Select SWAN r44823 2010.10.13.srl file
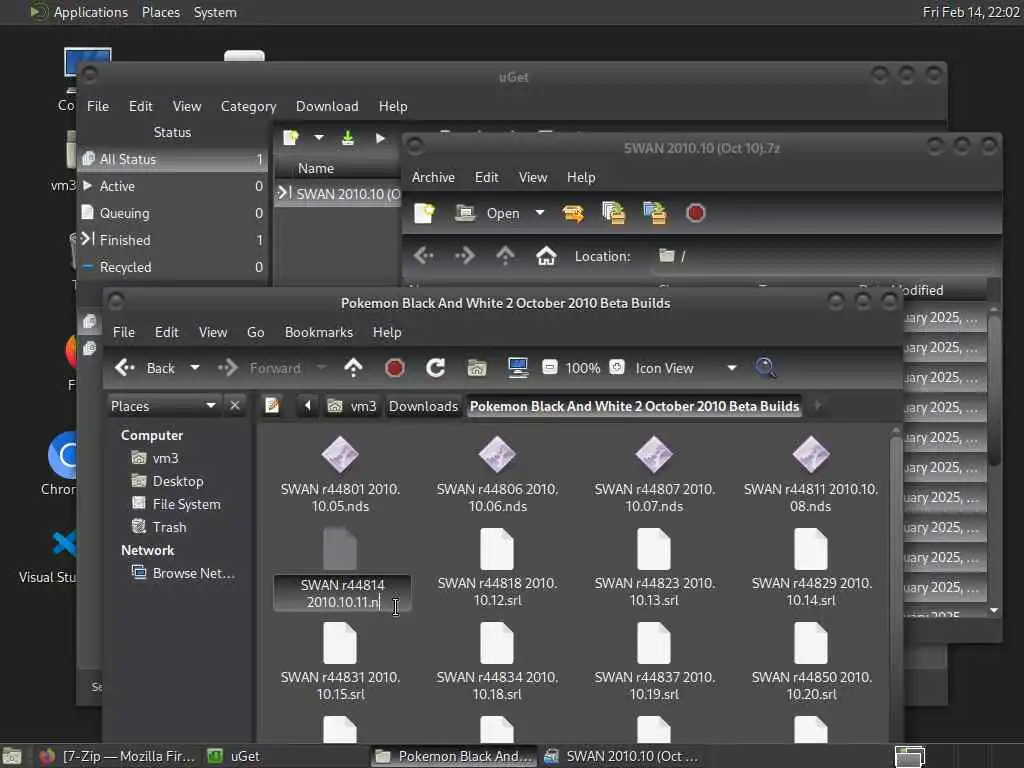 coord(654,568)
